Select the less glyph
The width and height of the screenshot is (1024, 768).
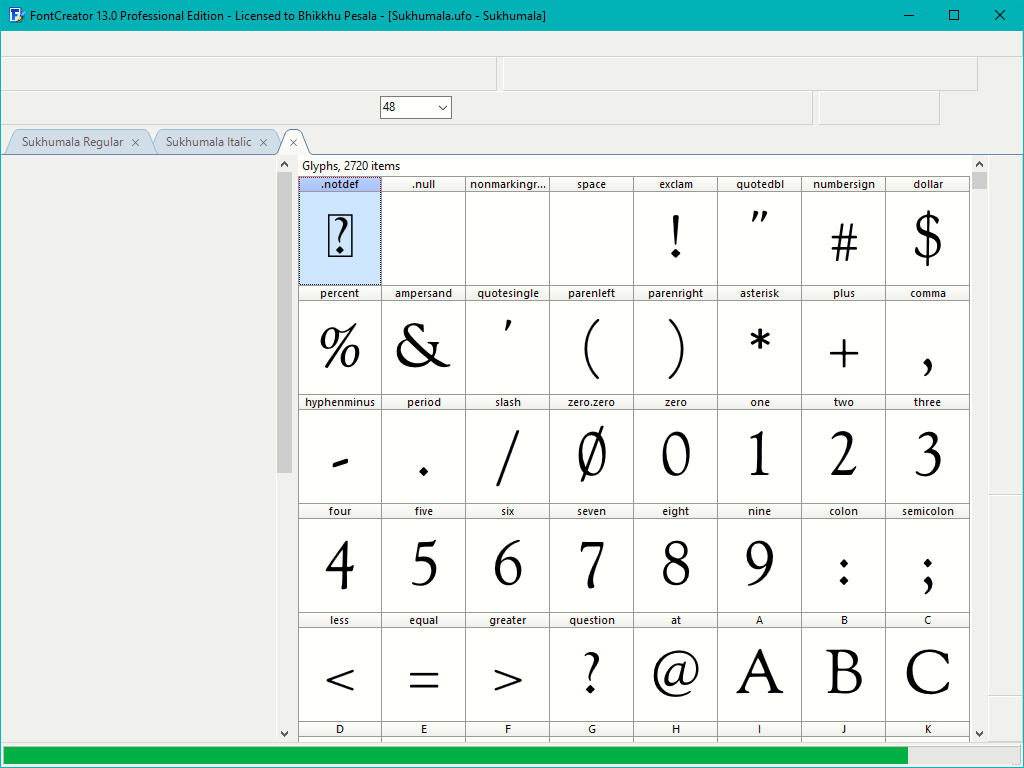click(340, 667)
